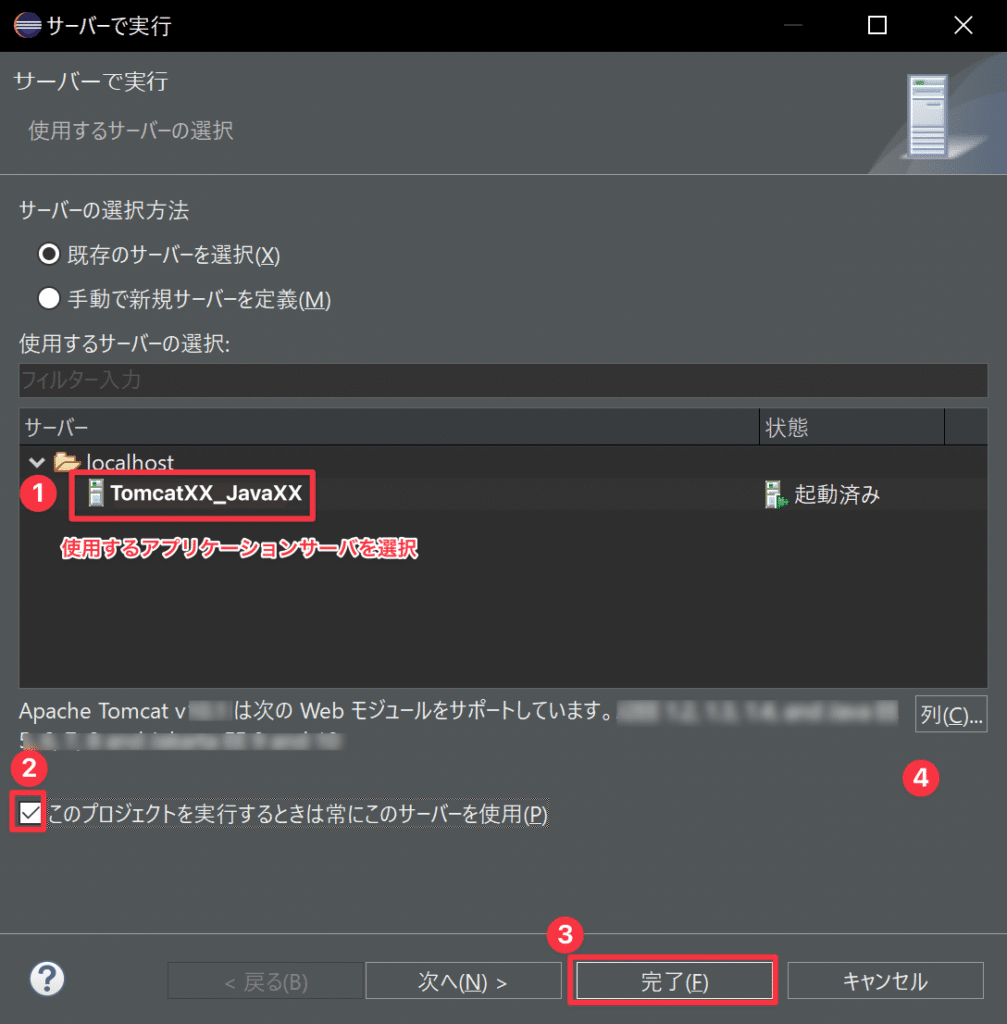Focus the フィルター入力 filter text field
The image size is (1007, 1024).
[503, 380]
